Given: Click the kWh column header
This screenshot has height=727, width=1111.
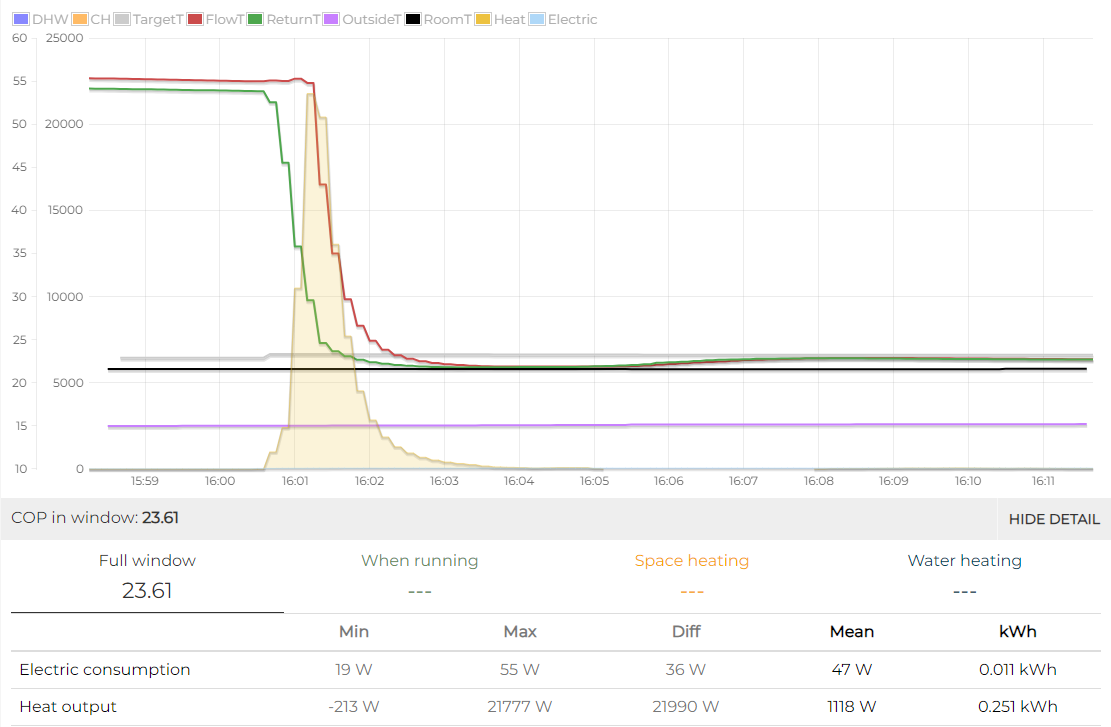Looking at the screenshot, I should [1017, 631].
